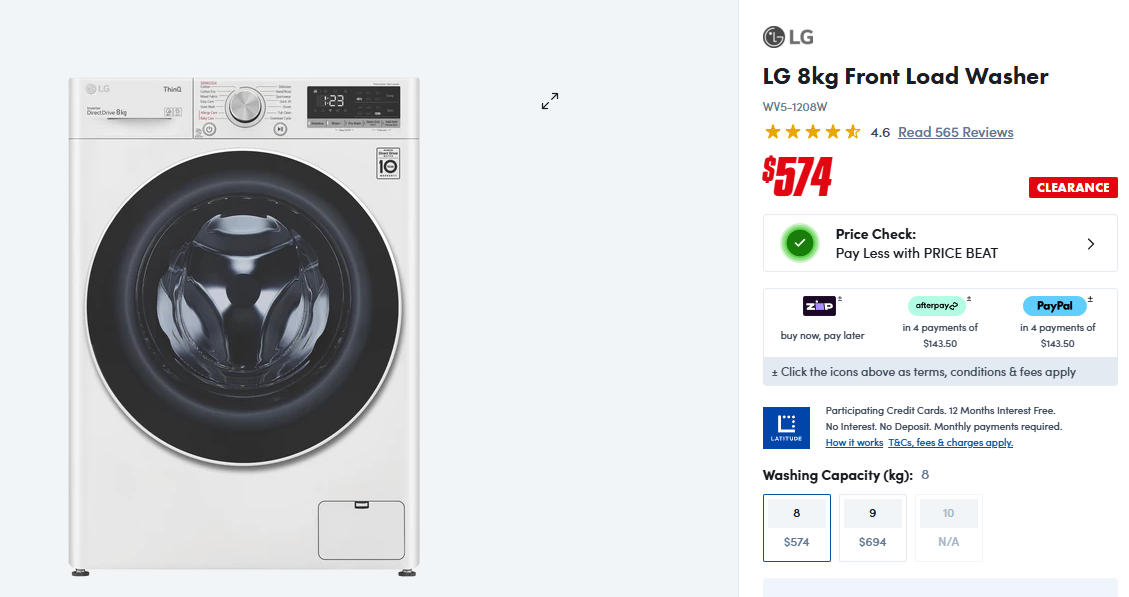Click the Zip payment icon
The width and height of the screenshot is (1129, 597).
(819, 306)
